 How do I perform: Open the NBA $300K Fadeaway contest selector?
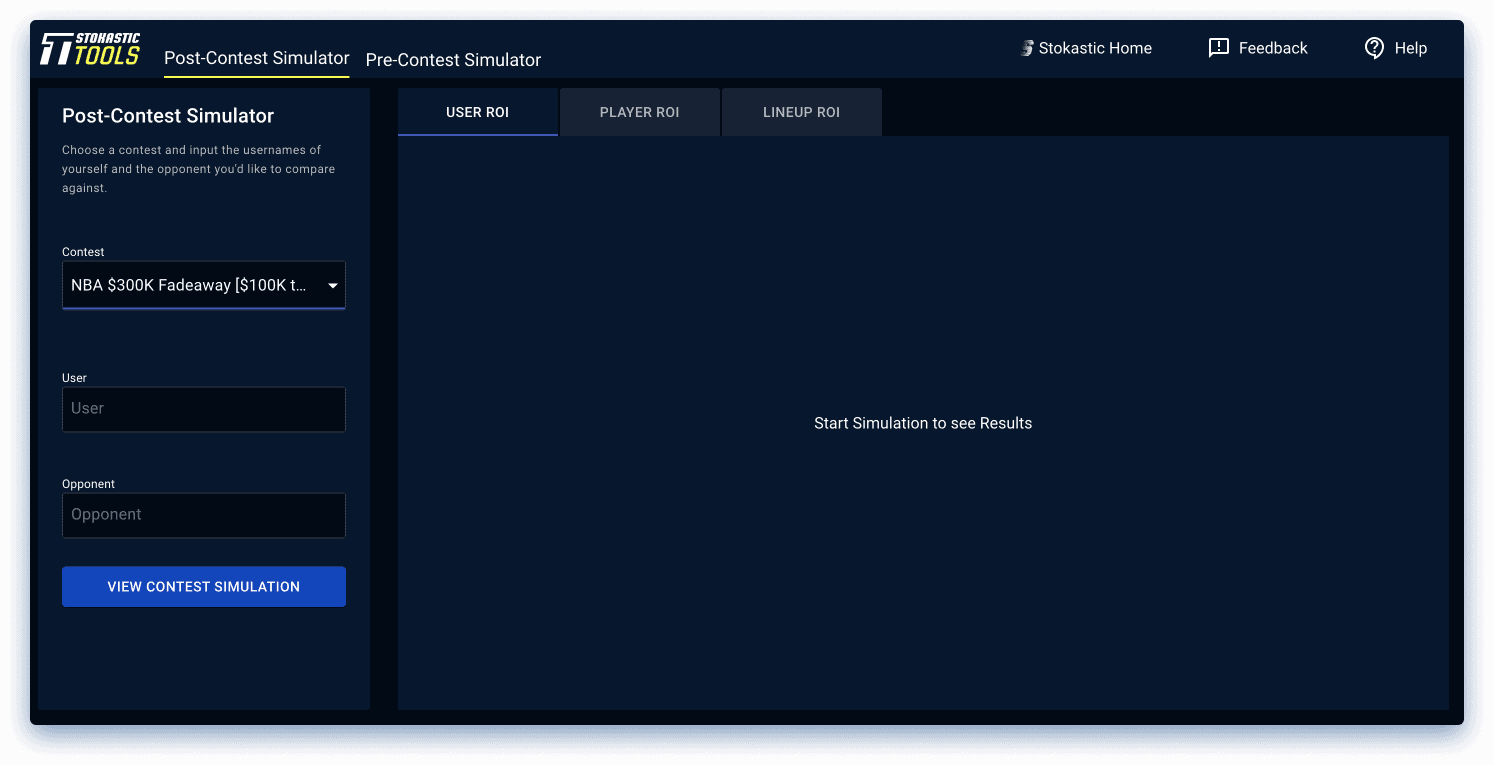(204, 285)
